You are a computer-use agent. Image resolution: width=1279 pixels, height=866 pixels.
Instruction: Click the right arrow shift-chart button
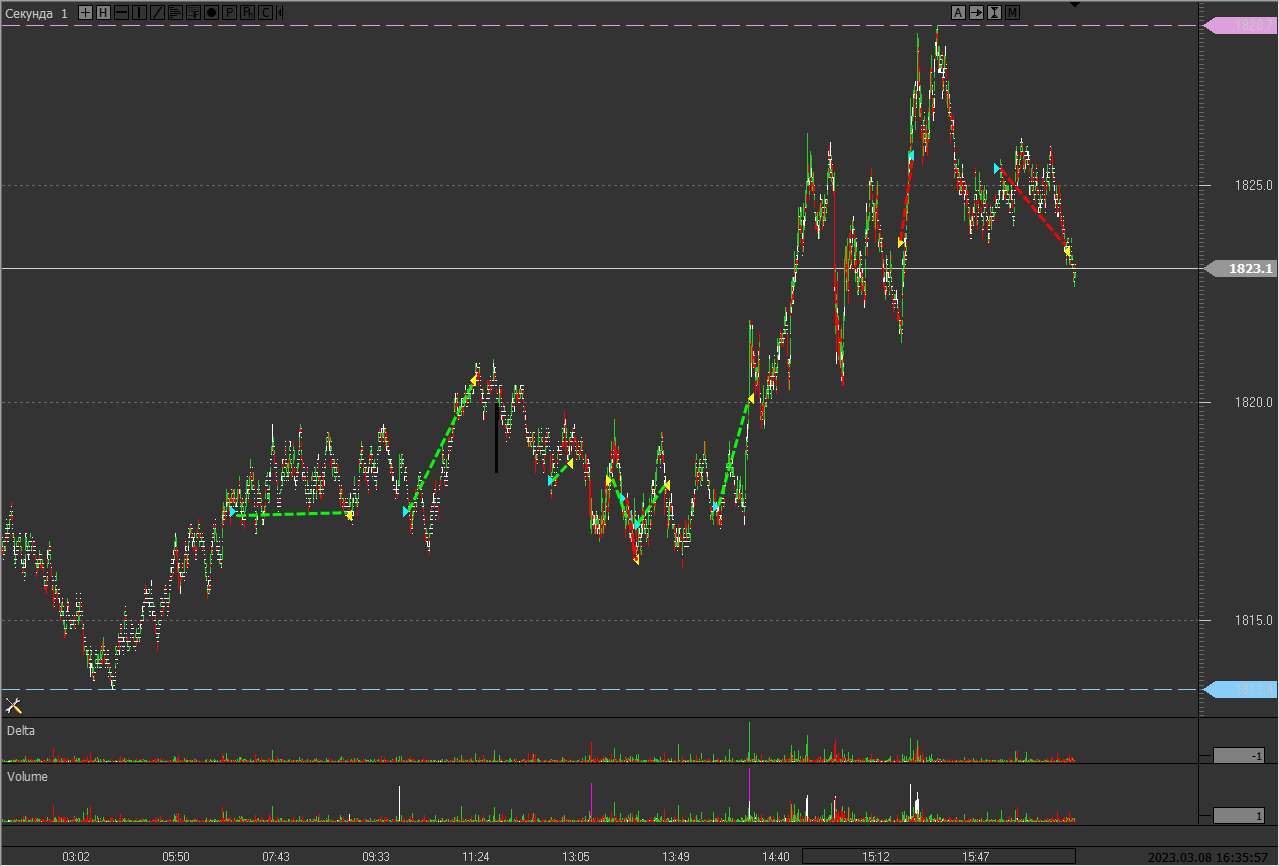(976, 12)
